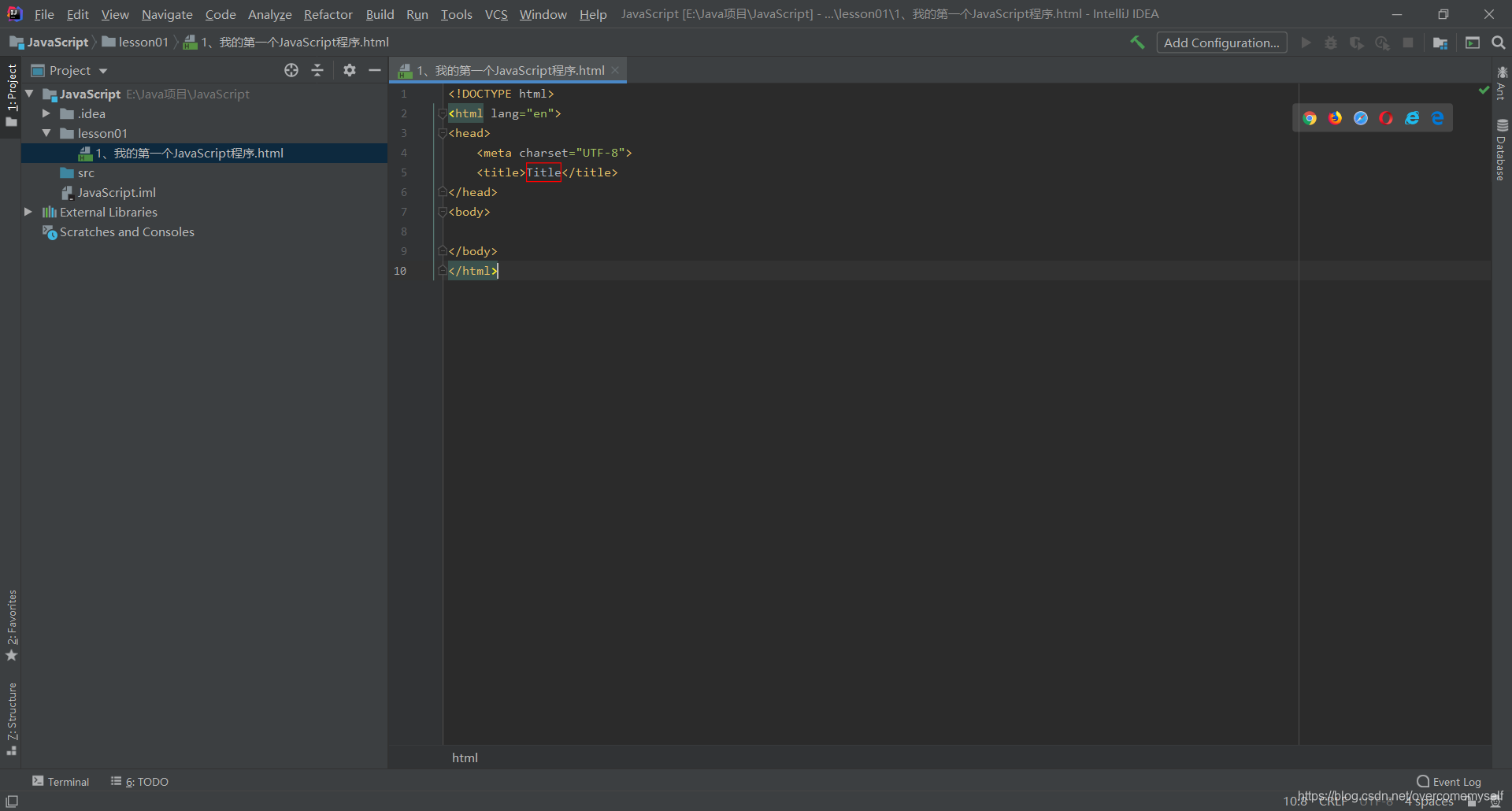Select JavaScript.iml file in the tree

[x=117, y=192]
